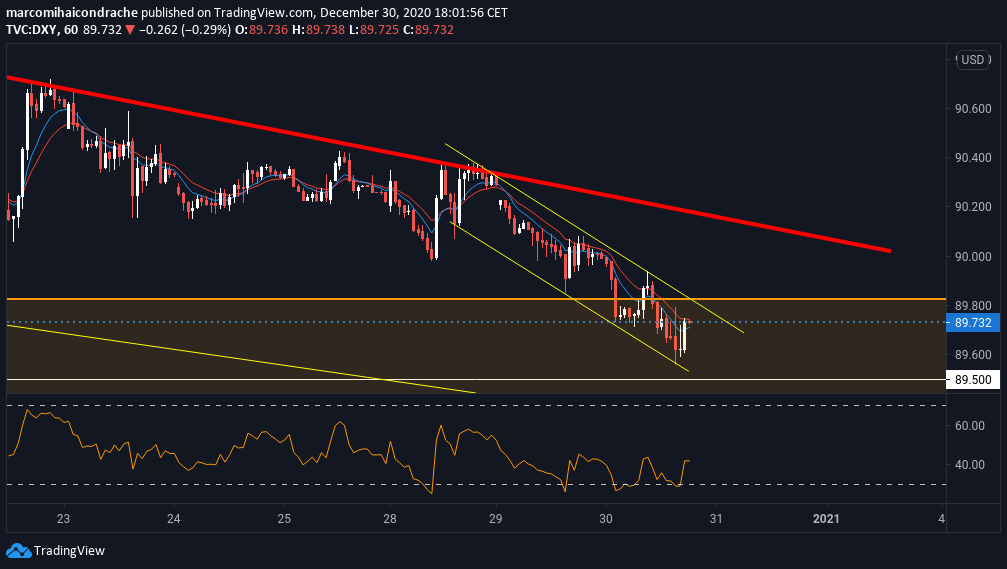This screenshot has width=1007, height=569.
Task: Click date label 29 on time axis
Action: [495, 518]
